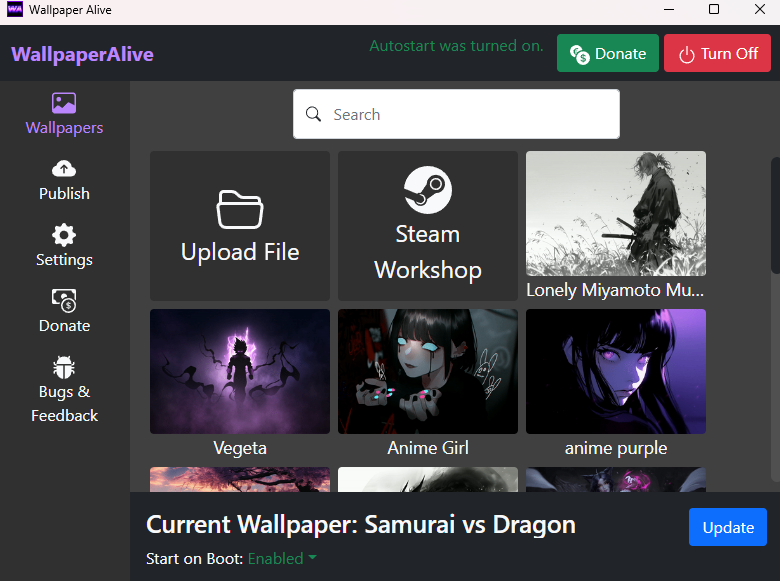Select the Lonely Miyamoto Mu... wallpaper thumbnail
The height and width of the screenshot is (581, 780).
click(616, 213)
